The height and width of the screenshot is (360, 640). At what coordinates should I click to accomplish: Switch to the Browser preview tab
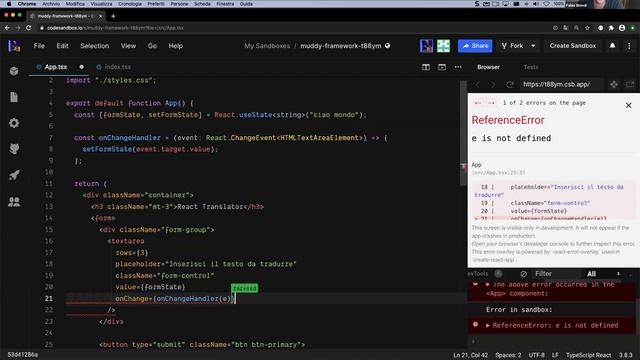pos(488,67)
